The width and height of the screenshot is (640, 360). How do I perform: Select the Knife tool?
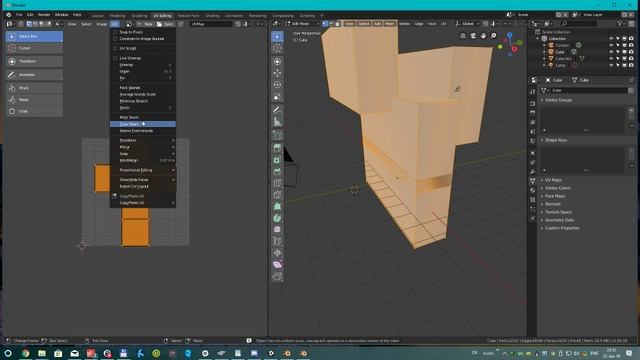pos(278,195)
